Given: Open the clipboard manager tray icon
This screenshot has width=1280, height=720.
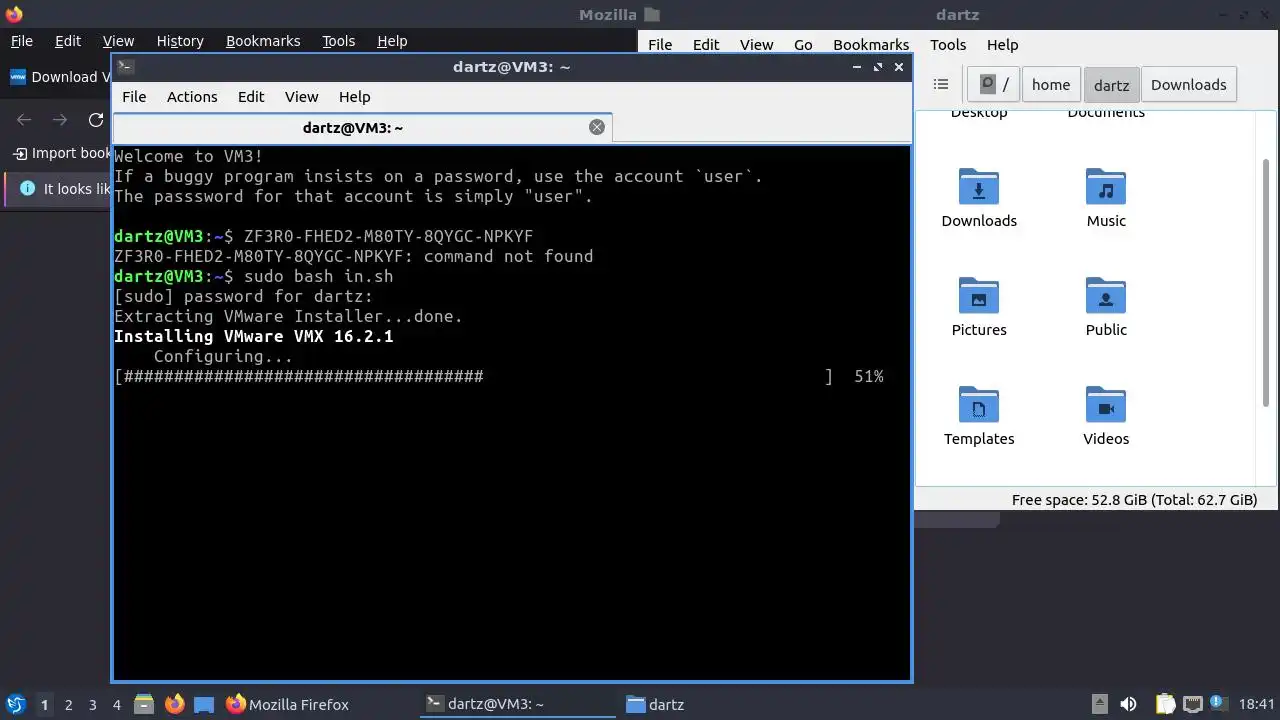Looking at the screenshot, I should [x=1165, y=704].
